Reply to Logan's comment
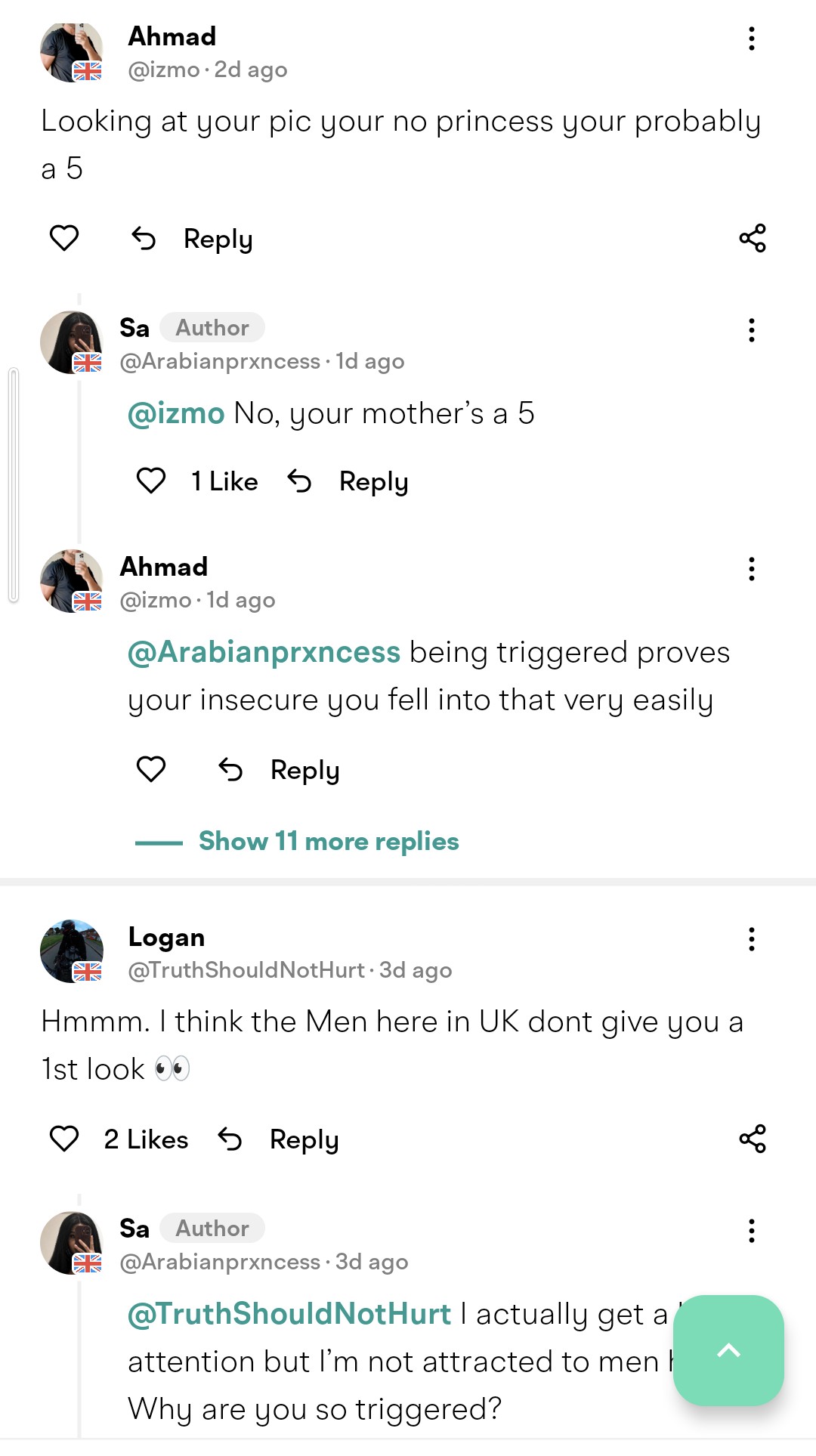Image resolution: width=816 pixels, height=1456 pixels. pyautogui.click(x=304, y=1139)
